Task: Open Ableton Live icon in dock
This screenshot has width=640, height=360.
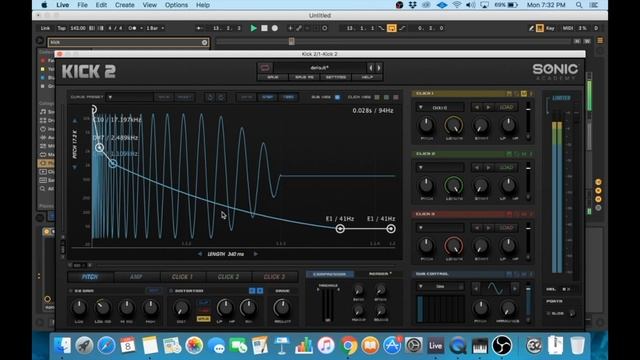Action: pos(436,345)
